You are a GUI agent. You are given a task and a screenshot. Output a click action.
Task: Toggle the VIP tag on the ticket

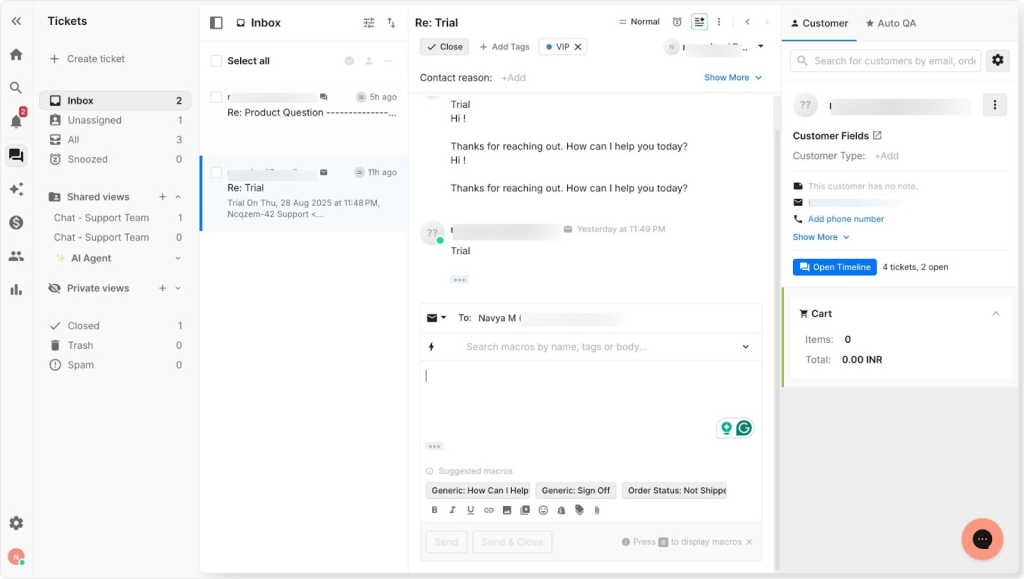click(x=563, y=46)
